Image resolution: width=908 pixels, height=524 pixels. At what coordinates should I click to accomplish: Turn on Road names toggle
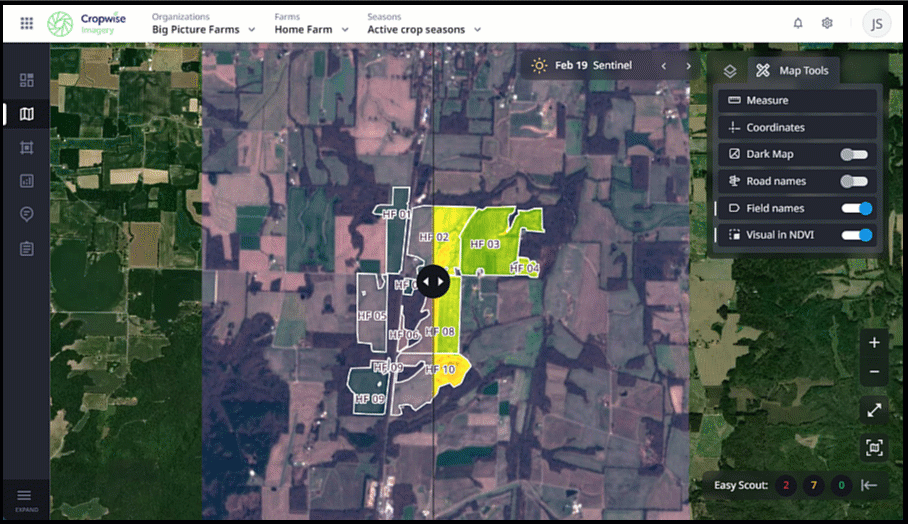click(x=853, y=182)
